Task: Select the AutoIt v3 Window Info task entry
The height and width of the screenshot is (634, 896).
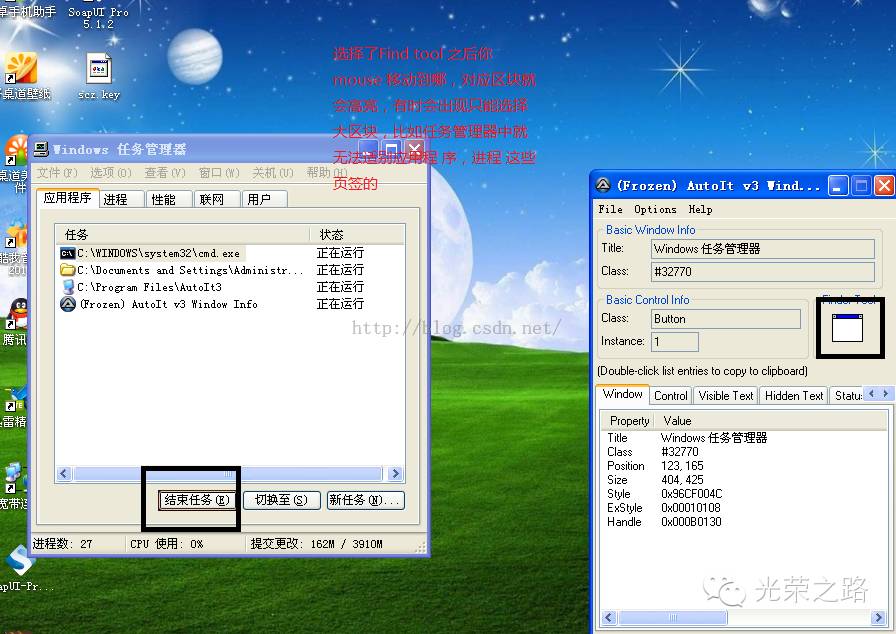Action: click(167, 304)
